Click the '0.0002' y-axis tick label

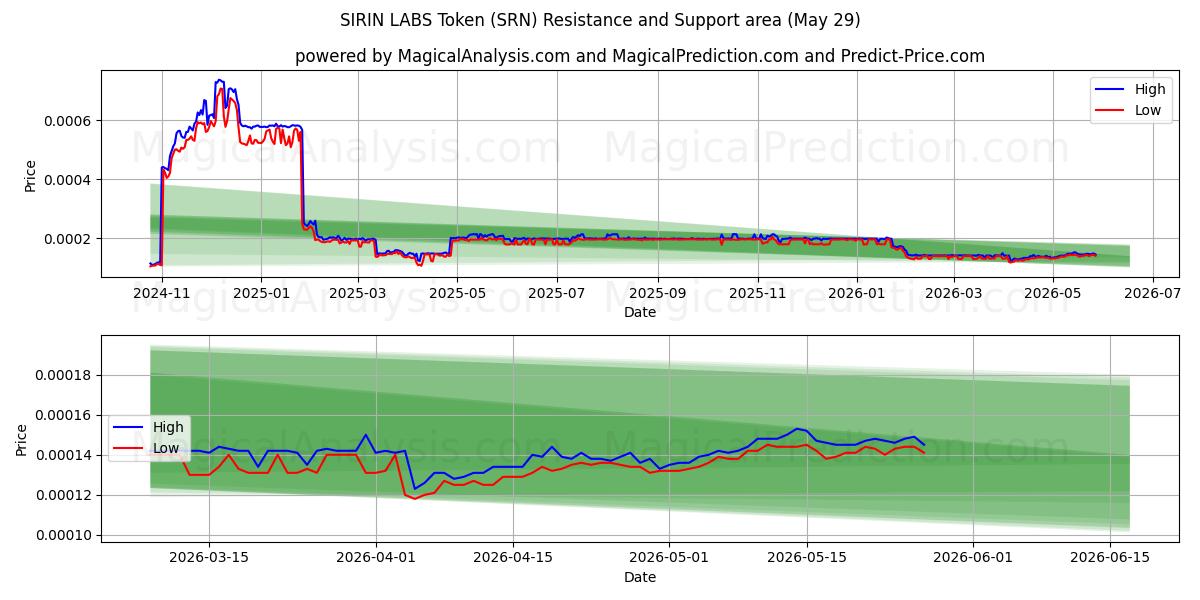pyautogui.click(x=68, y=239)
